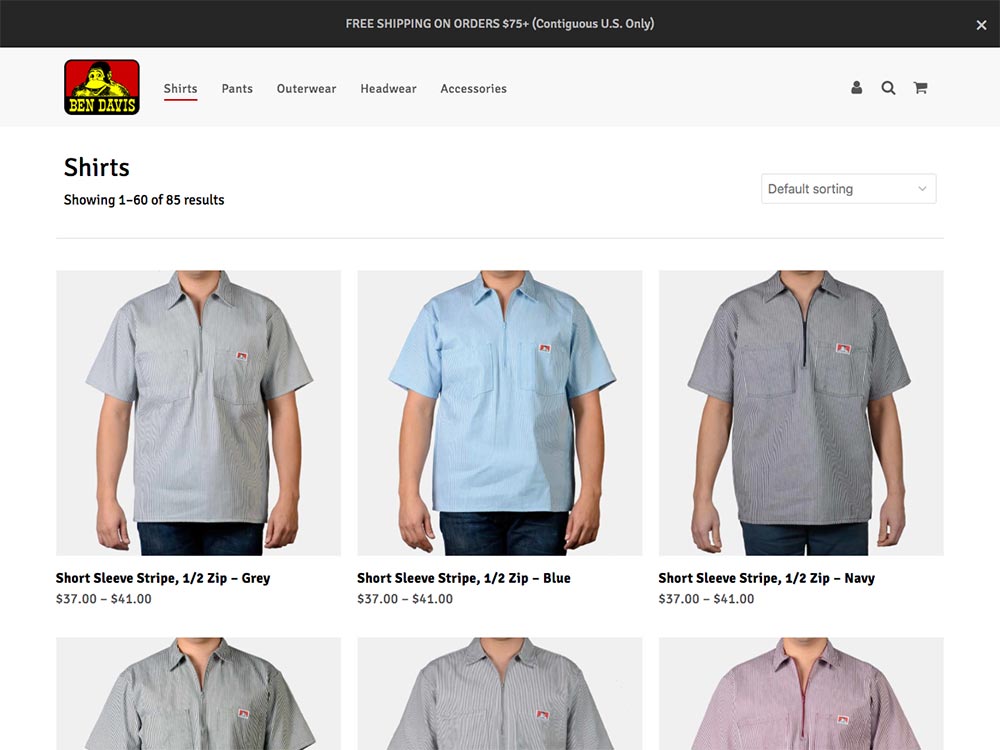This screenshot has height=750, width=1000.
Task: Expand the Default sorting dropdown
Action: point(848,189)
